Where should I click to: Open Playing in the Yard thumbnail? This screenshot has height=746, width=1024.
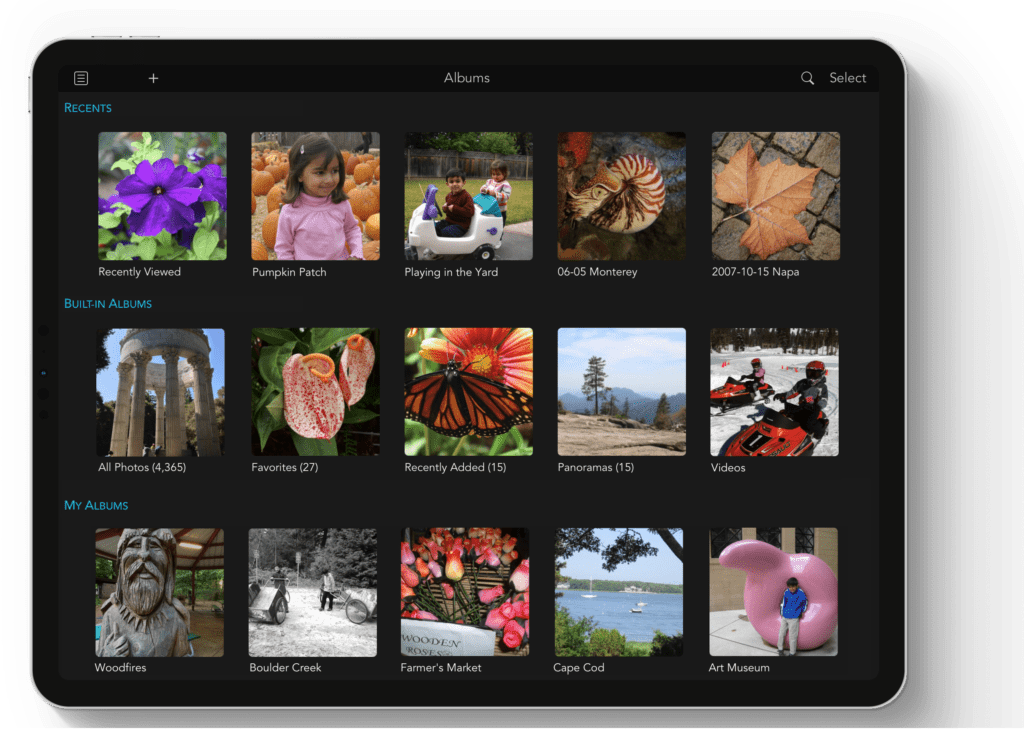coord(469,196)
